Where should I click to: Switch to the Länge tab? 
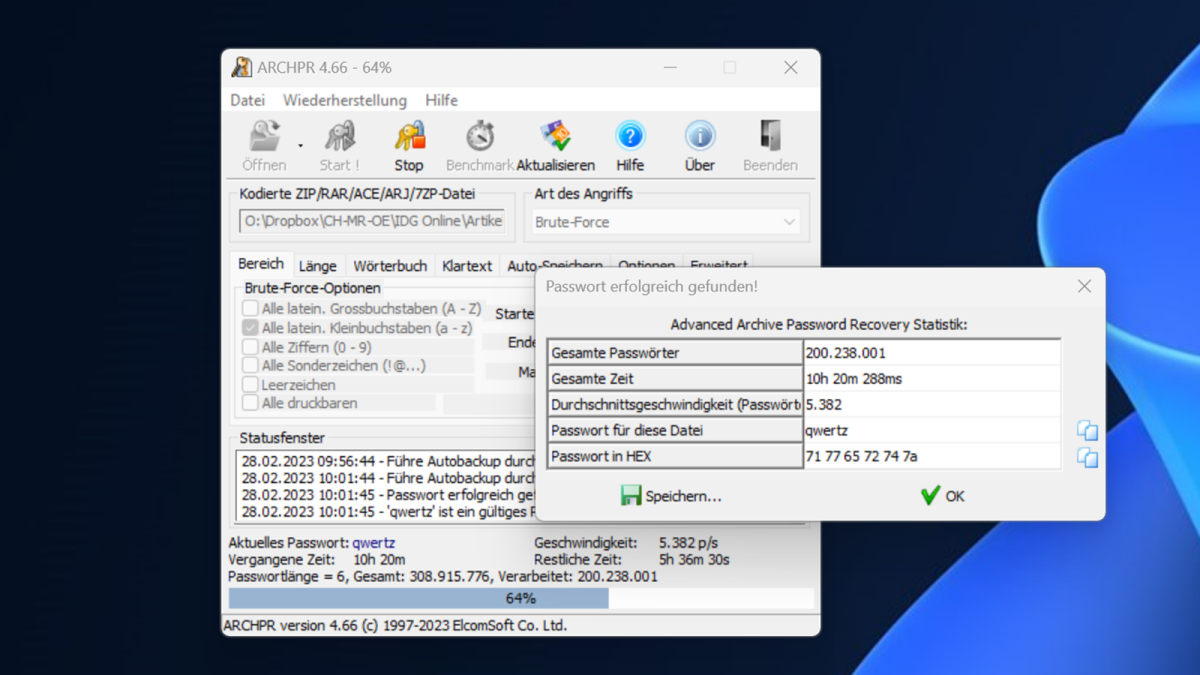tap(317, 266)
